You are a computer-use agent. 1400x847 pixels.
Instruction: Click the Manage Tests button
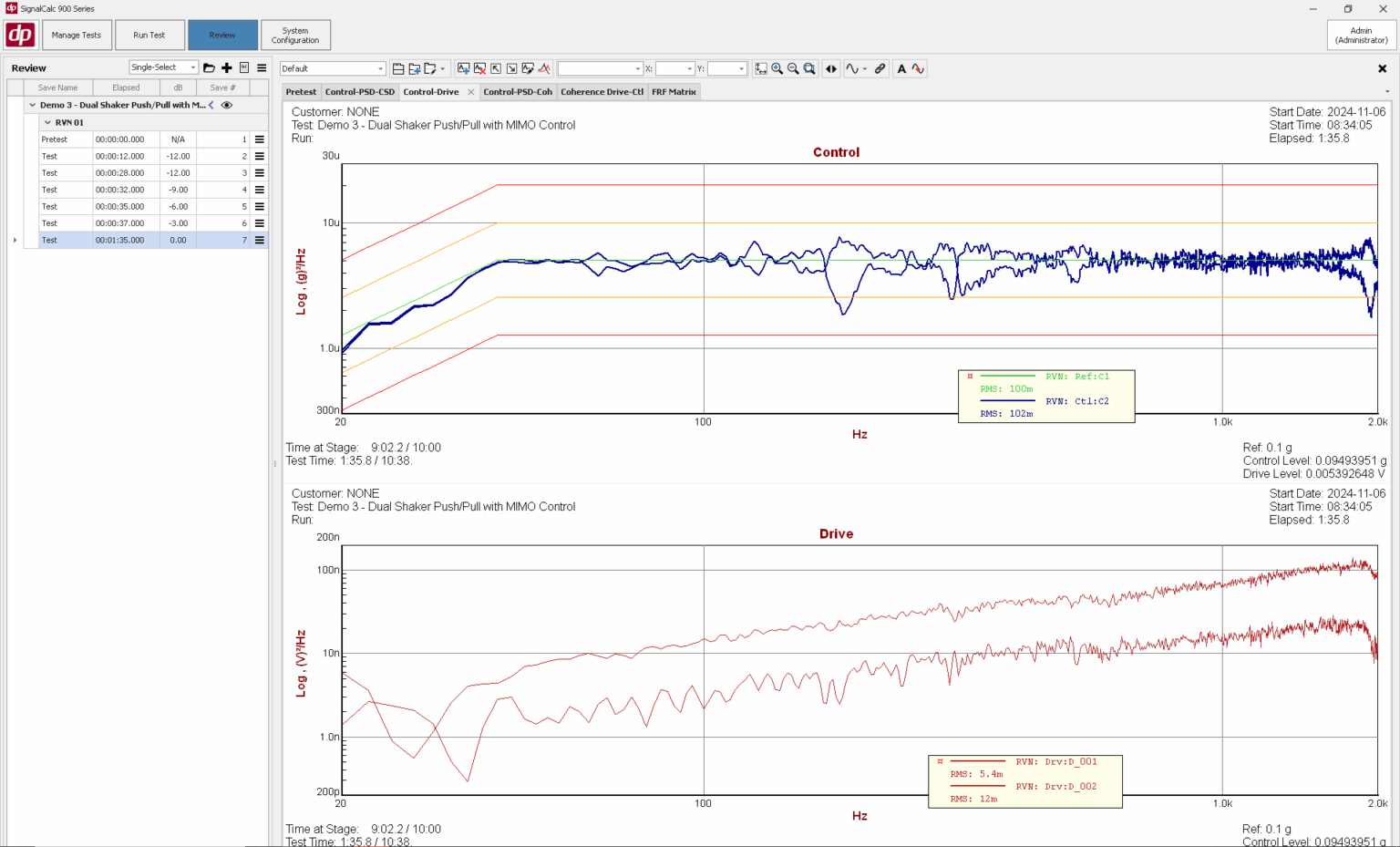pyautogui.click(x=77, y=35)
